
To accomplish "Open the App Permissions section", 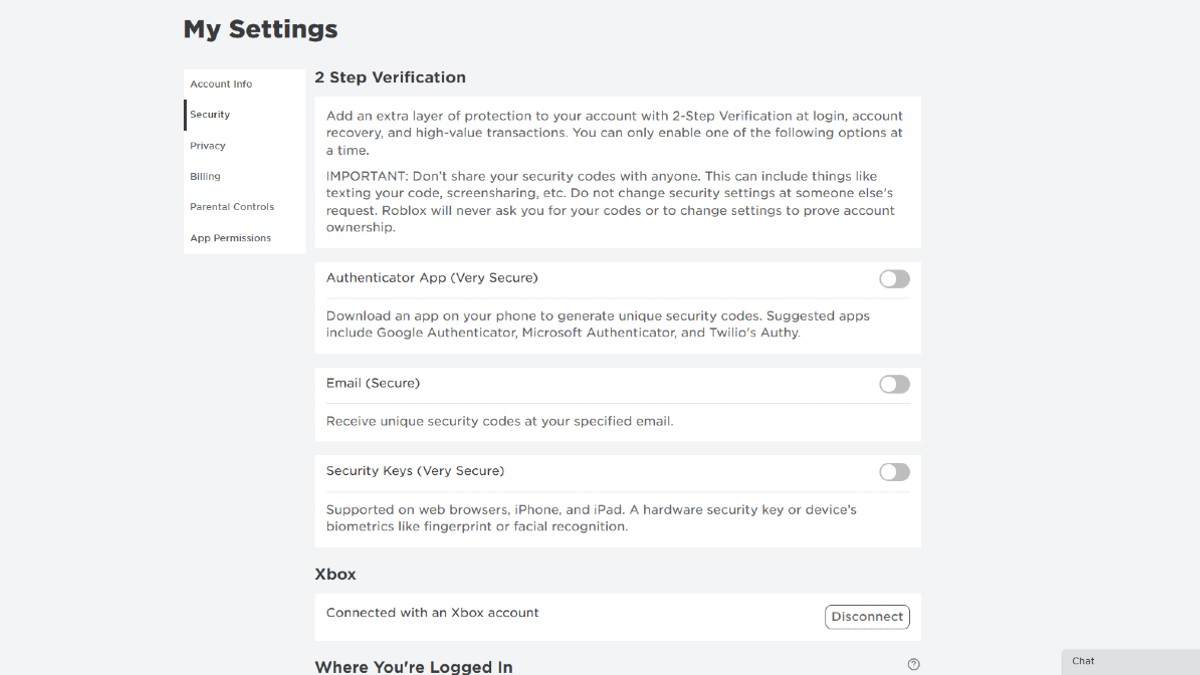I will click(x=229, y=238).
